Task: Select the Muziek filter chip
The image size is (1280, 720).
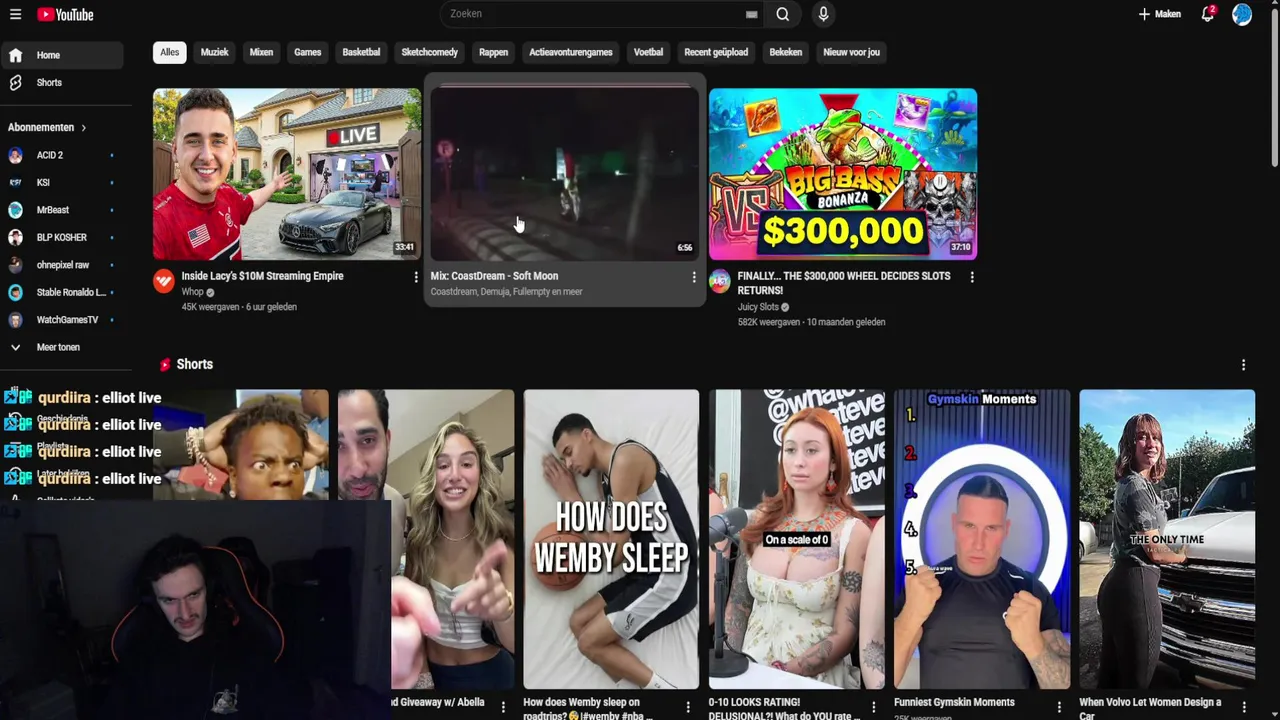Action: (x=214, y=52)
